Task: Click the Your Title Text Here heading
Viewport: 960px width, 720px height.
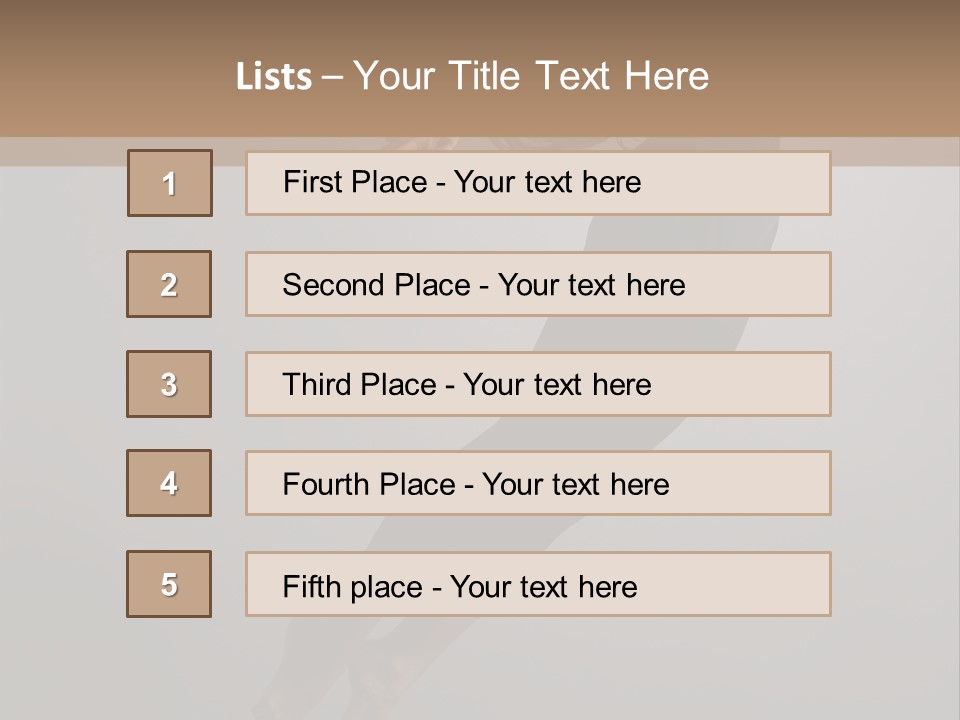Action: tap(531, 76)
